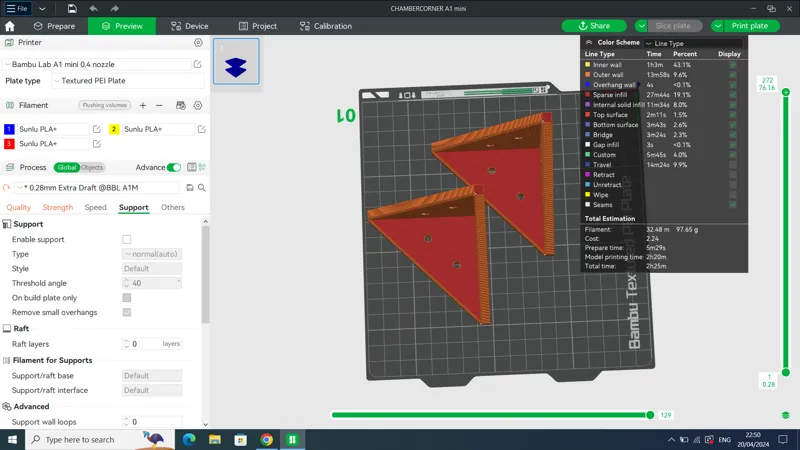Click the Print plate button
This screenshot has width=800, height=450.
(x=750, y=26)
